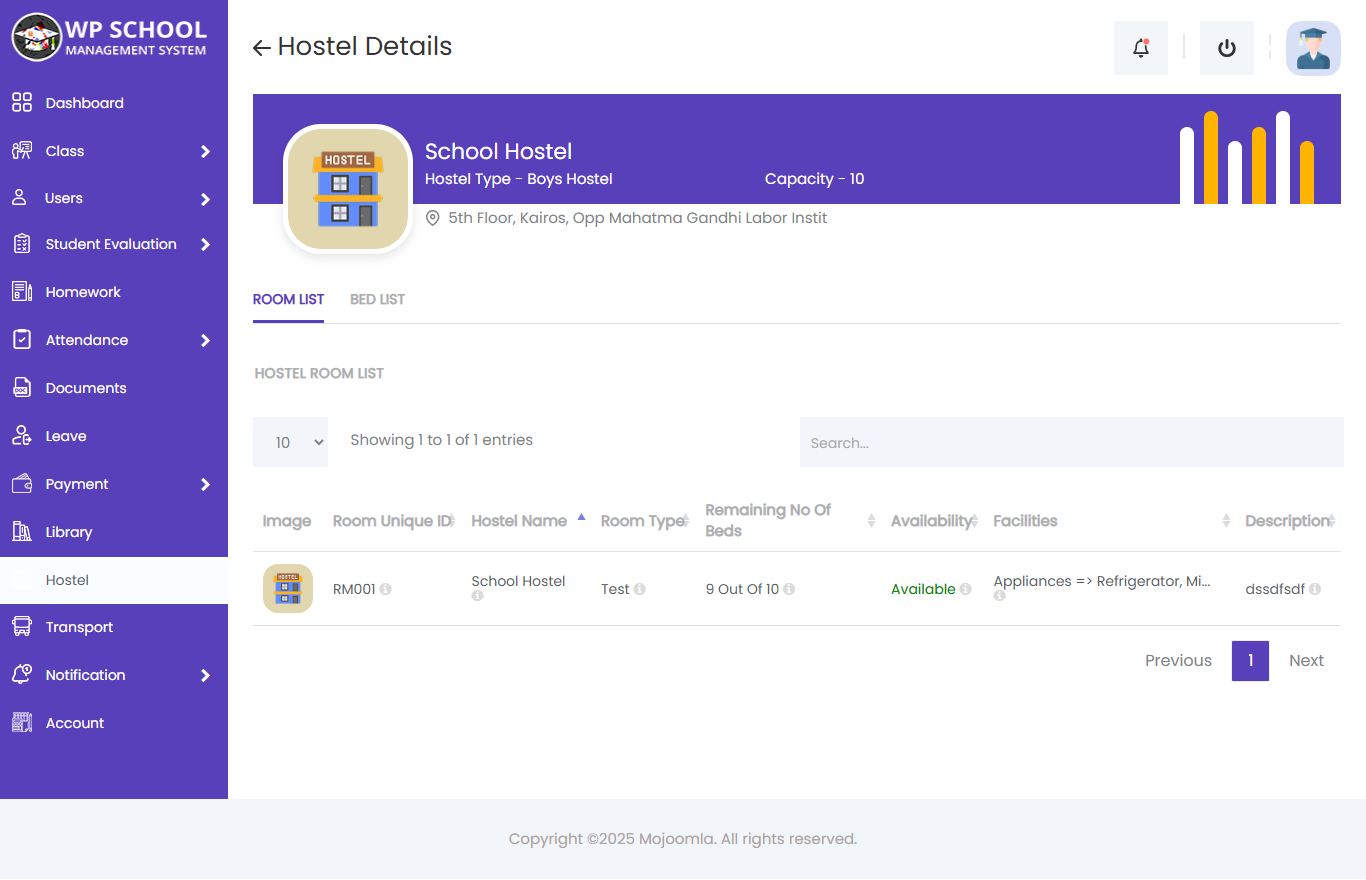Sort by Room Unique ID column
1366x880 pixels.
tap(392, 520)
